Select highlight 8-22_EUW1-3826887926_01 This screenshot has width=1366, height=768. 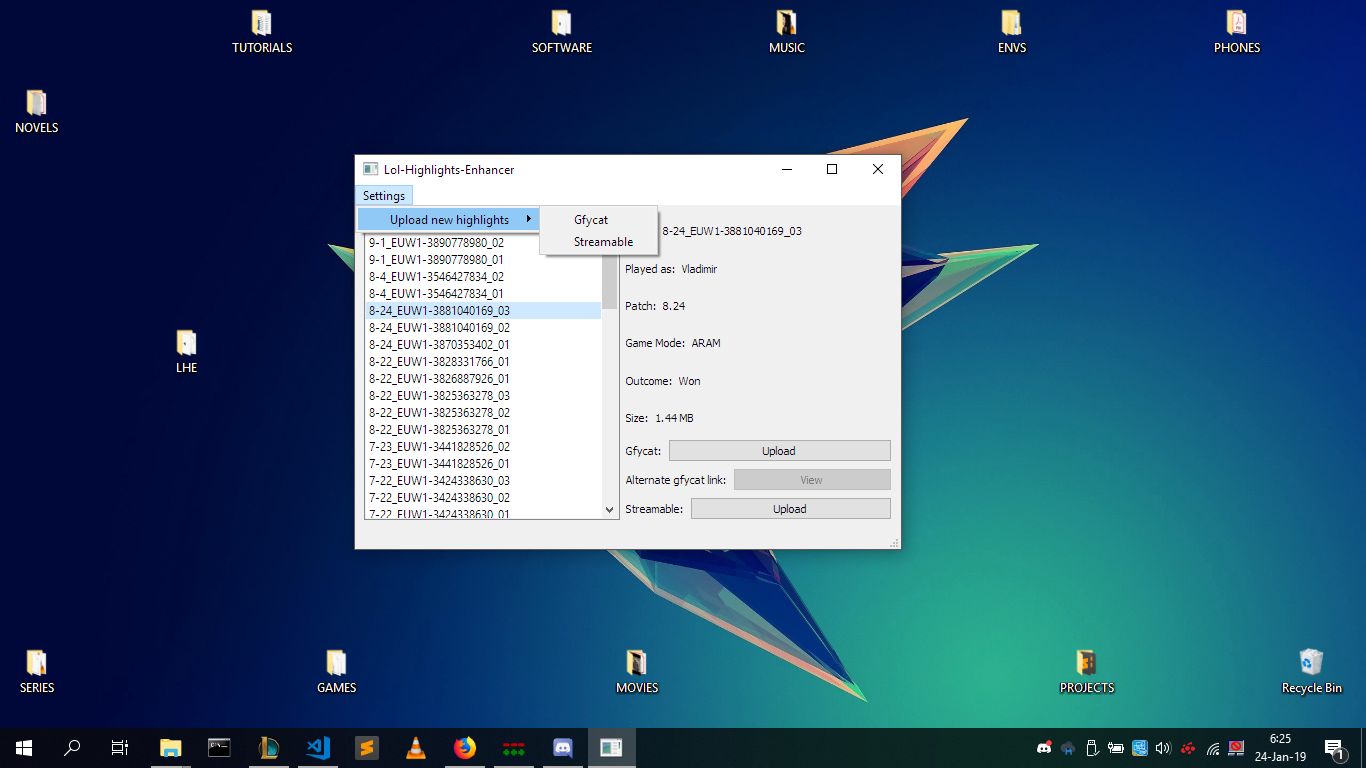(x=483, y=379)
